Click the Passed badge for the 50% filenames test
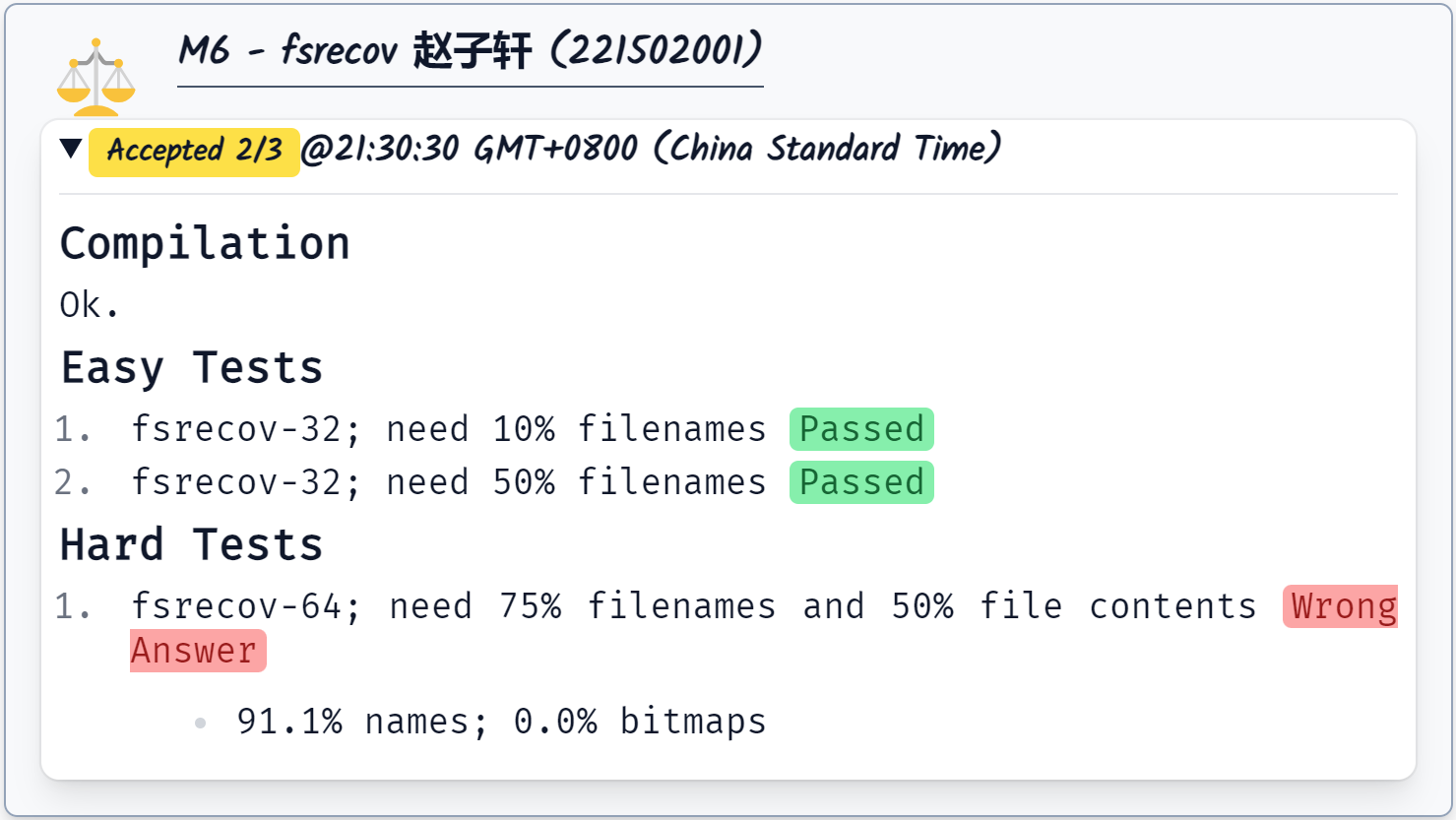The height and width of the screenshot is (820, 1456). (x=861, y=482)
